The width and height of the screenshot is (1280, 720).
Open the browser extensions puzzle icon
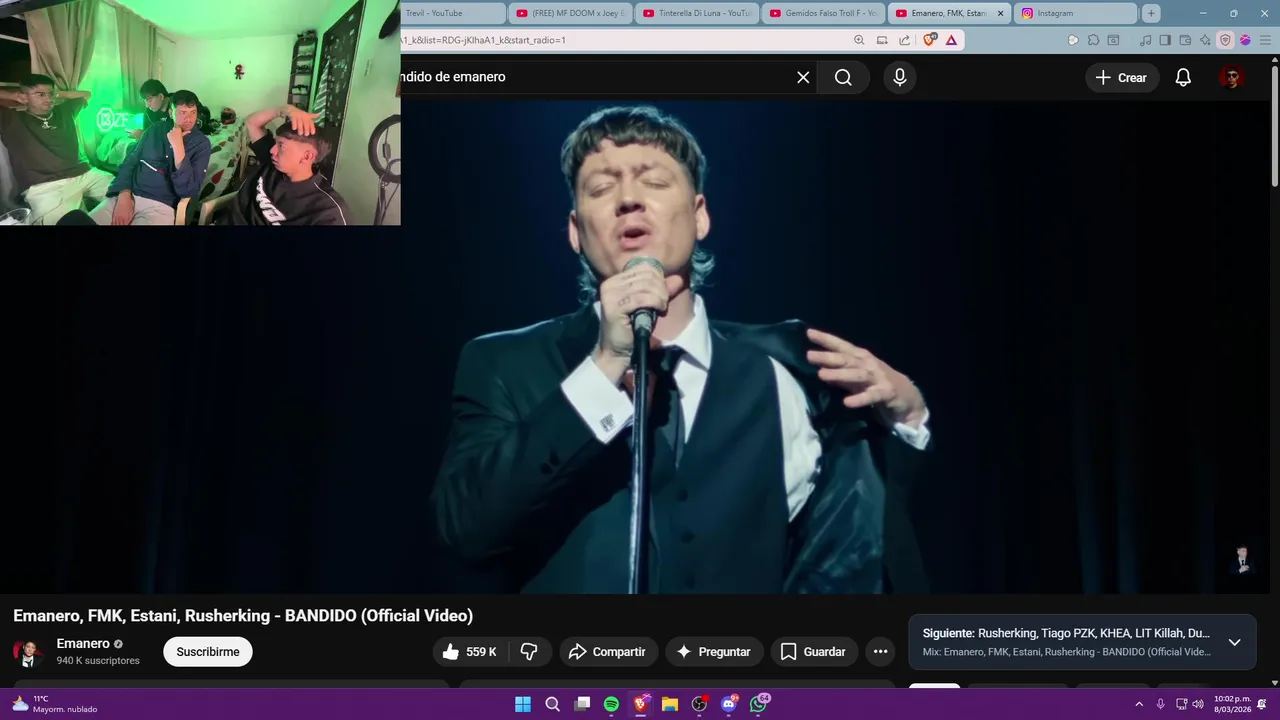tap(1093, 40)
